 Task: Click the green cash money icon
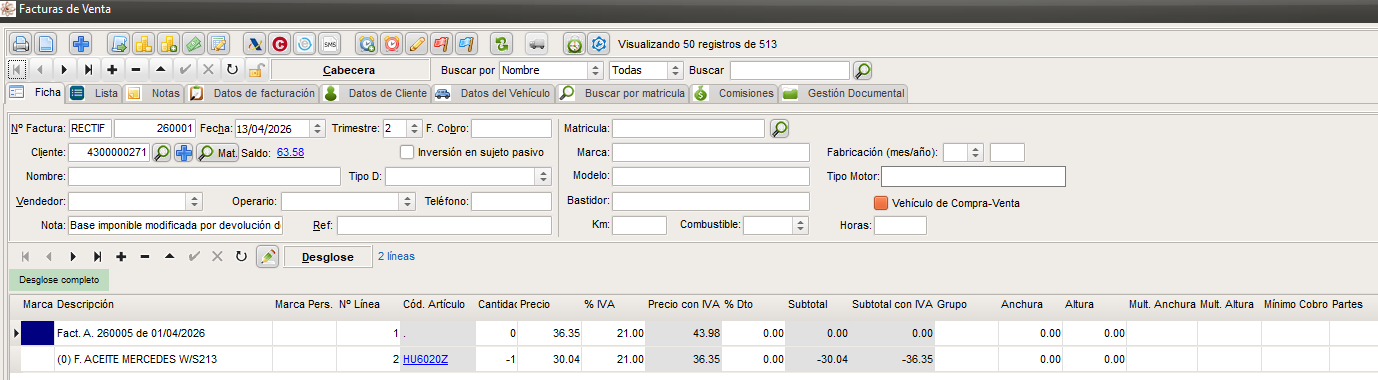tap(194, 44)
